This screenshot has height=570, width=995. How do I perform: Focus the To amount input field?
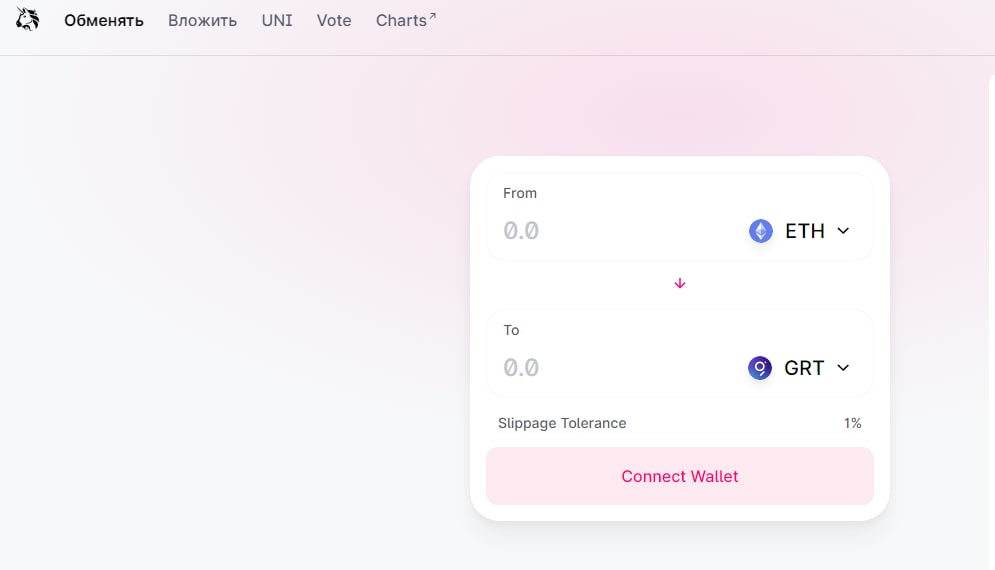coord(616,368)
